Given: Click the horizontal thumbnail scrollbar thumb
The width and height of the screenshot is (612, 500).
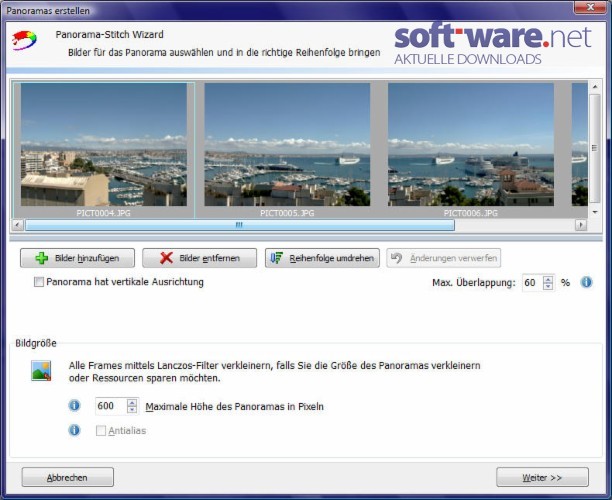Looking at the screenshot, I should [x=240, y=225].
